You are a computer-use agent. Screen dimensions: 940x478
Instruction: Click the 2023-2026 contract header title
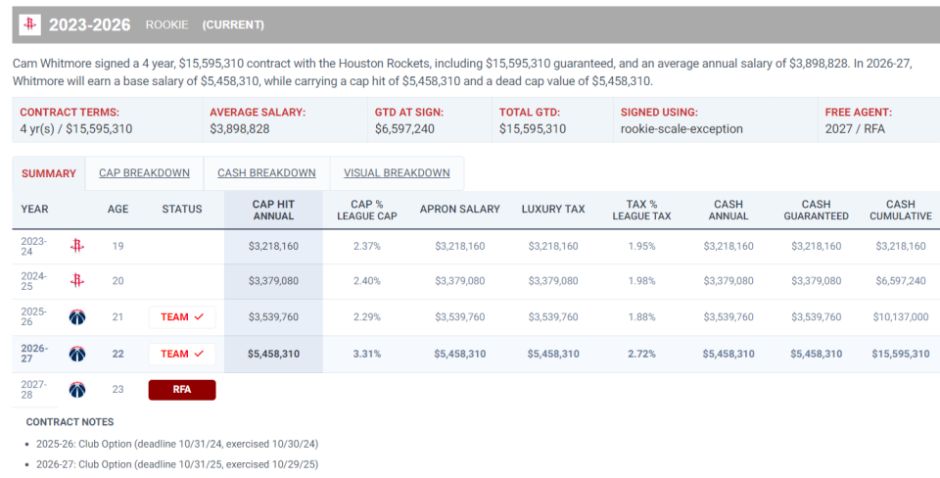click(x=90, y=25)
